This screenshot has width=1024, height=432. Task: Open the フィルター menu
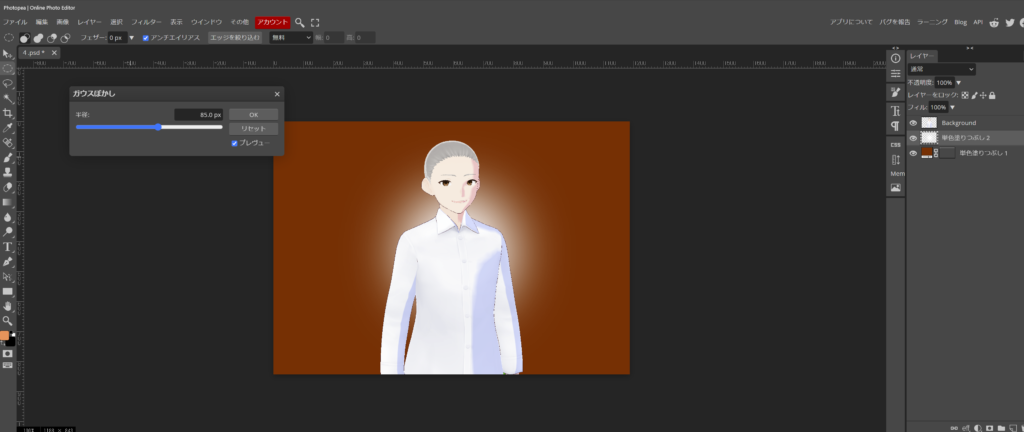146,21
